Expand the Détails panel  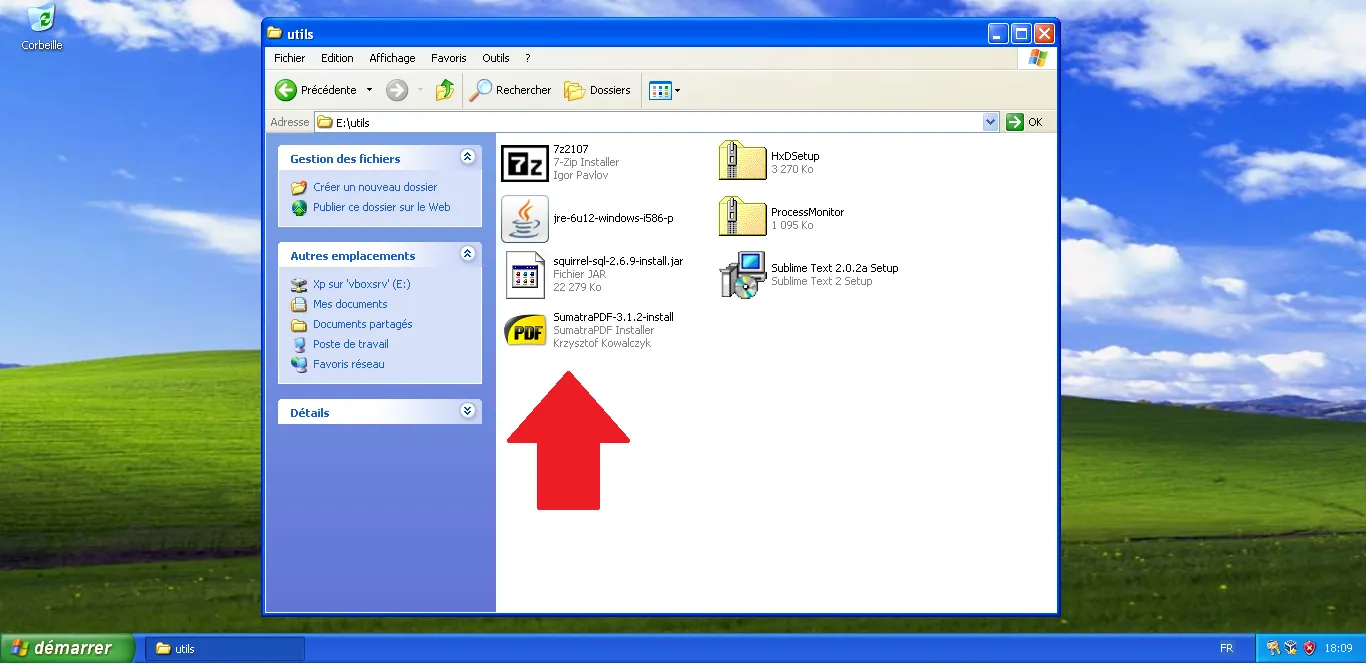pos(467,410)
